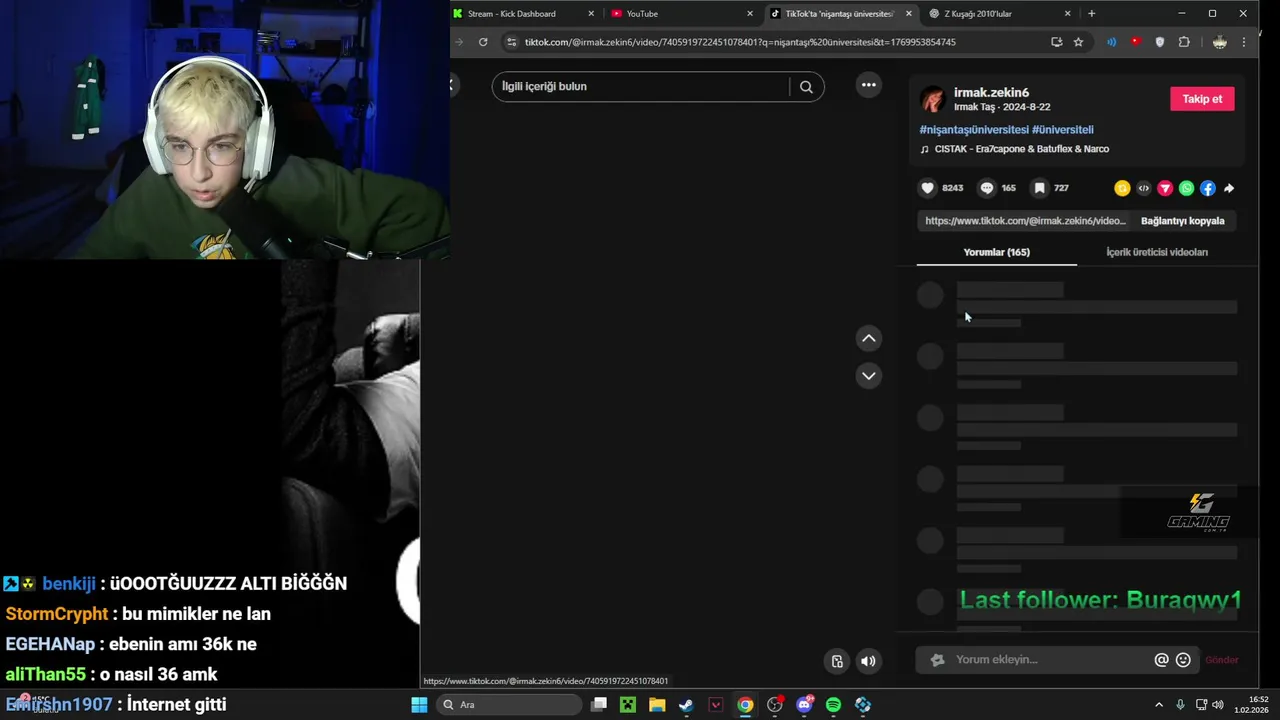Click the share arrow icon
The height and width of the screenshot is (720, 1280).
click(x=1229, y=188)
